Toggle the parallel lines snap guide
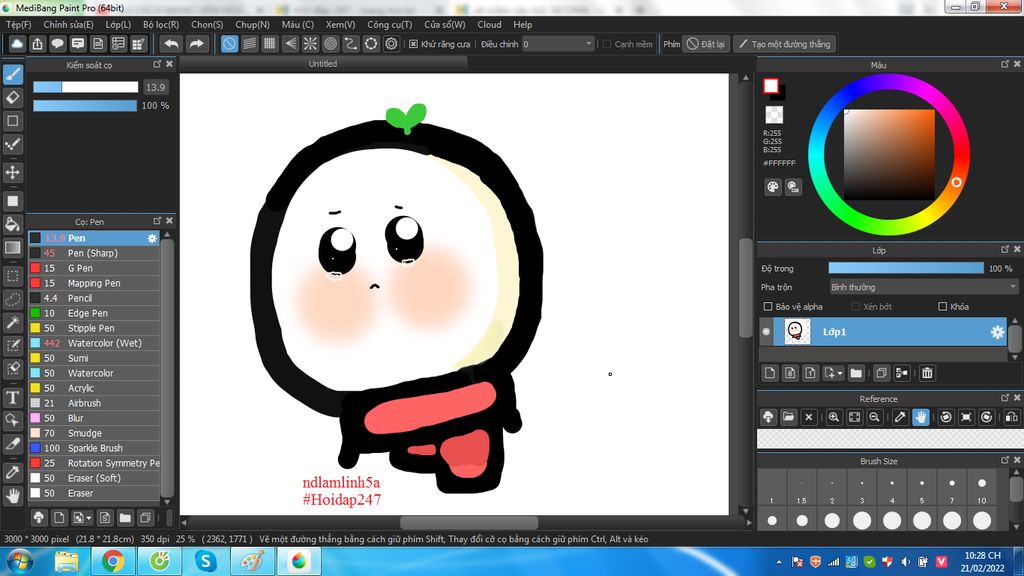The height and width of the screenshot is (576, 1024). pyautogui.click(x=249, y=44)
